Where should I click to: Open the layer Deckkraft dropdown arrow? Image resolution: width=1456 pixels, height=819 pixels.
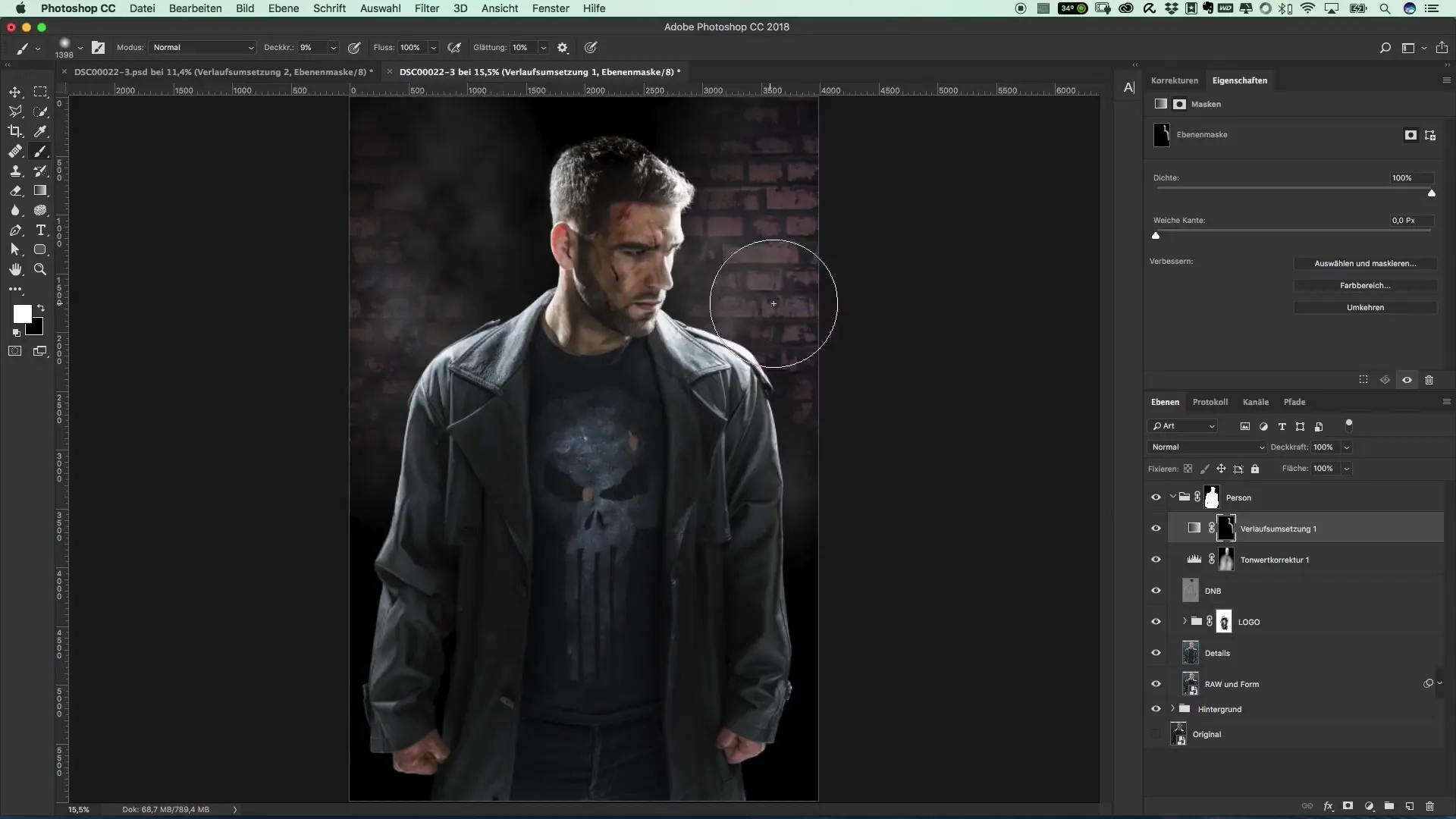click(x=1347, y=447)
